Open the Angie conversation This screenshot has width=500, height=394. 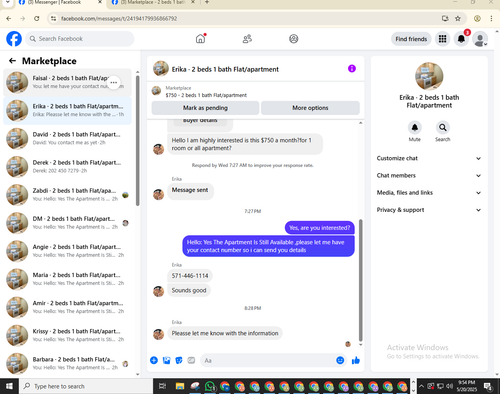pos(67,251)
